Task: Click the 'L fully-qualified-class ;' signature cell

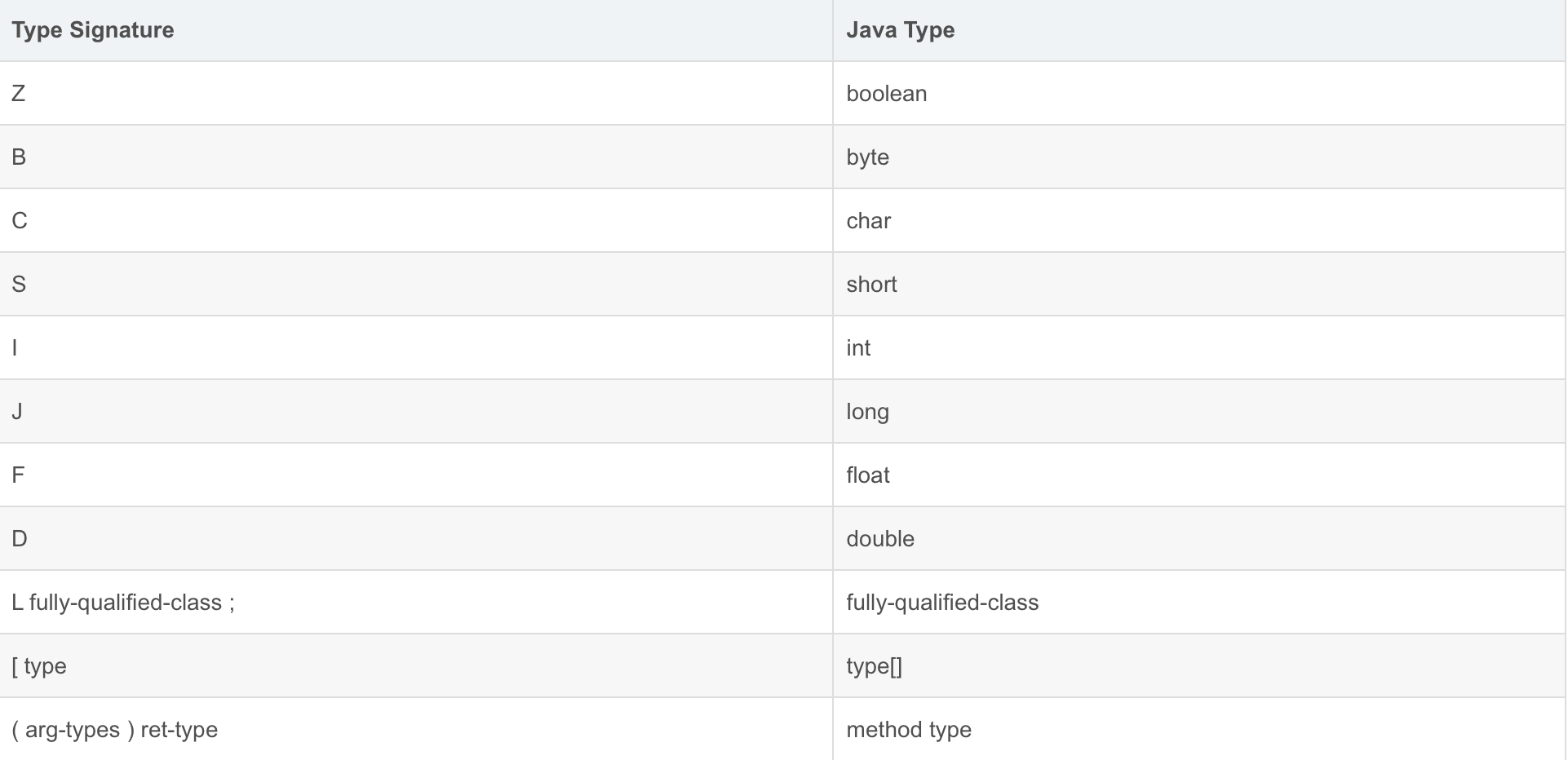Action: point(416,603)
